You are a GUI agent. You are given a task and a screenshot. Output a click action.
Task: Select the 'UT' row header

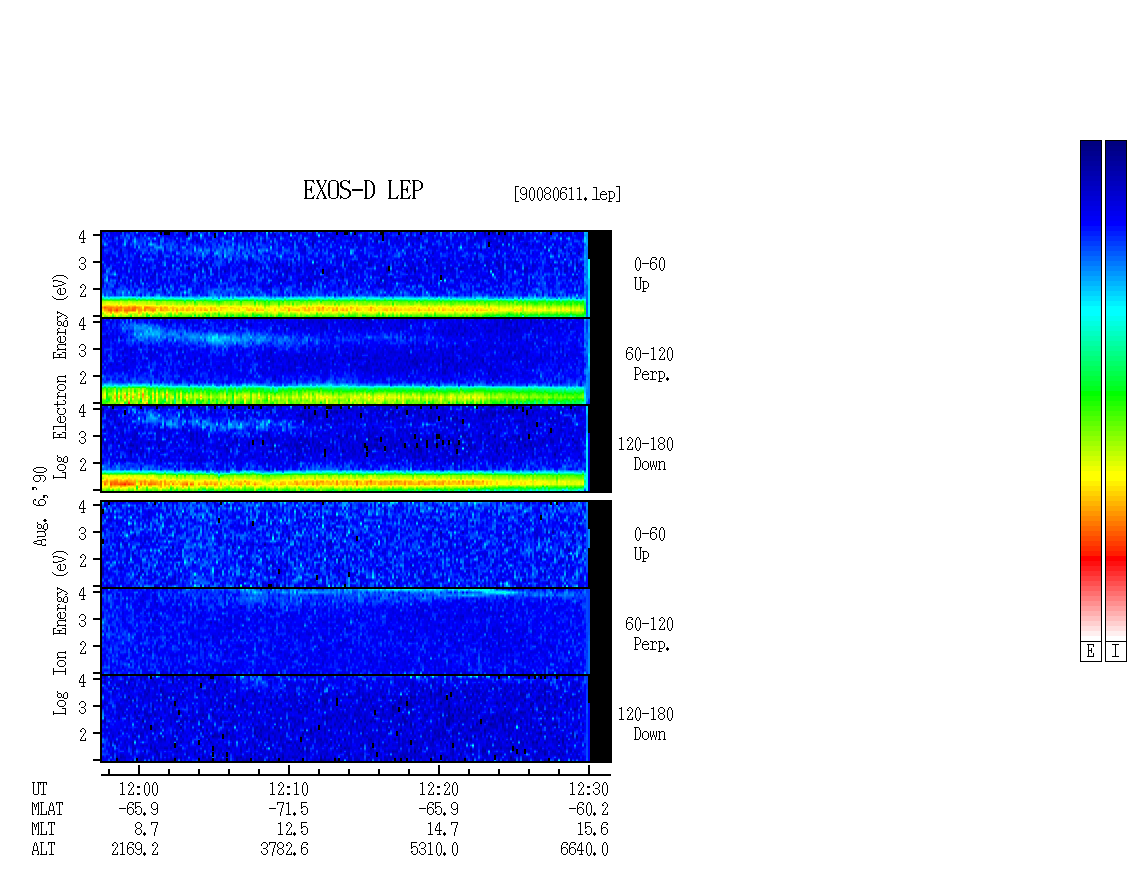39,789
